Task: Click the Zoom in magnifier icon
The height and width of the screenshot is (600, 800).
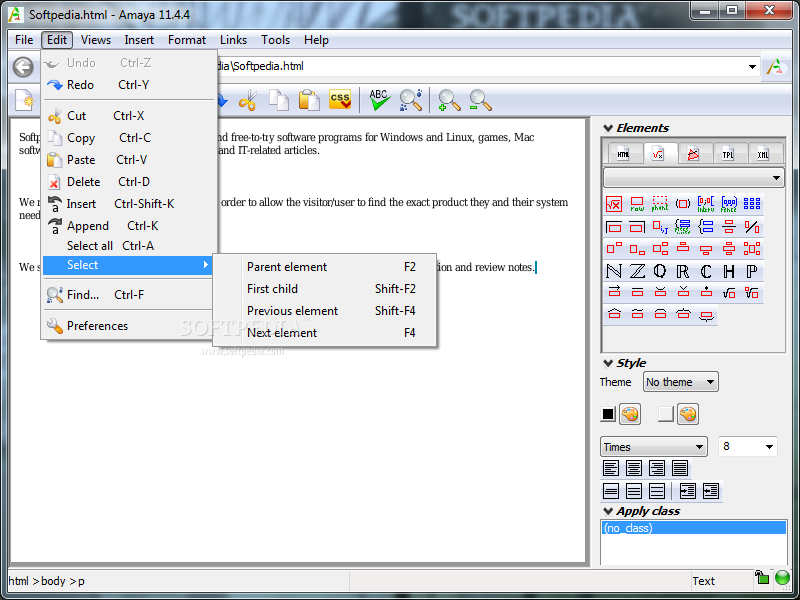Action: coord(449,100)
